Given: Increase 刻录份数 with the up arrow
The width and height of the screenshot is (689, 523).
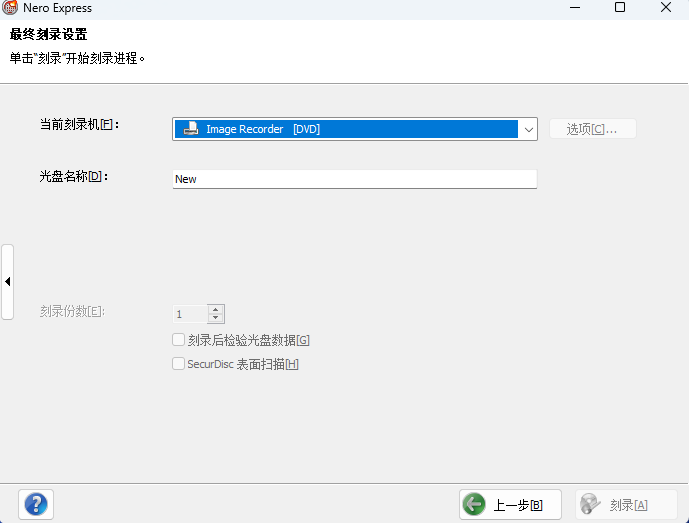Looking at the screenshot, I should pyautogui.click(x=216, y=309).
